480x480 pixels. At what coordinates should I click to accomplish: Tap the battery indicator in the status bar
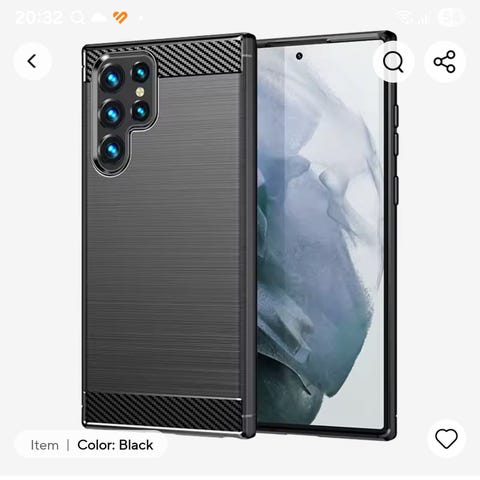(451, 17)
